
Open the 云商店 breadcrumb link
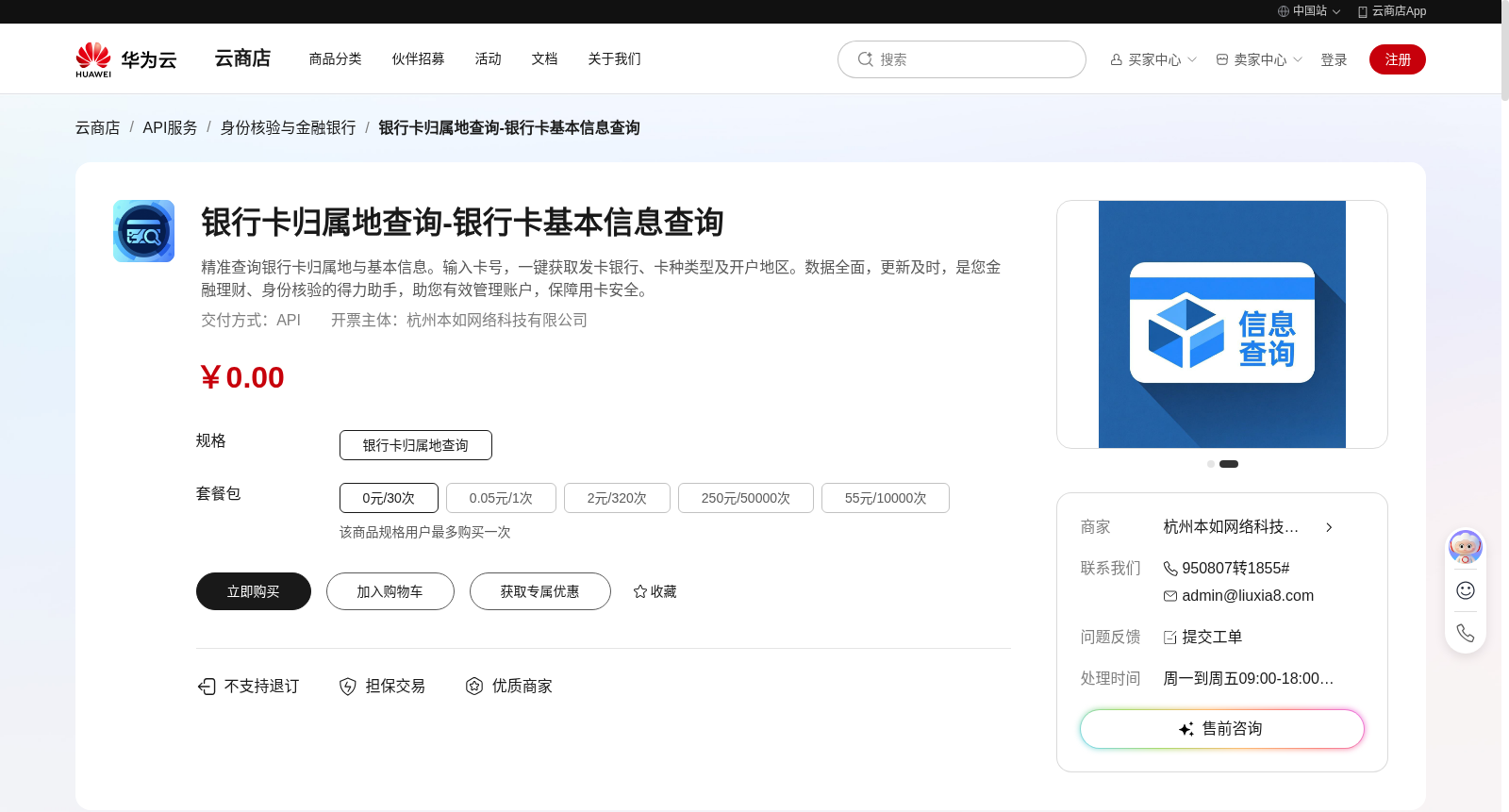(98, 127)
